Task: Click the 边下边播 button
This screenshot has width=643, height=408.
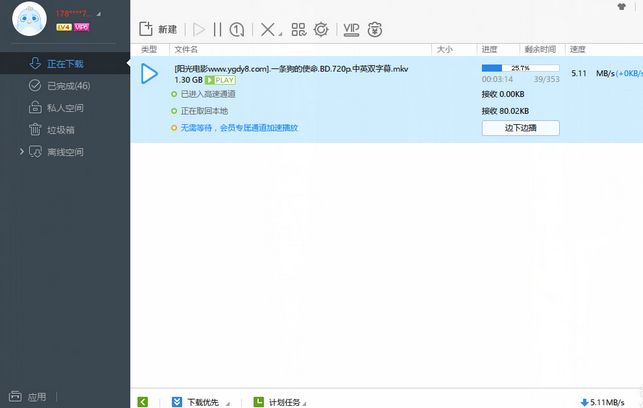Action: click(520, 128)
